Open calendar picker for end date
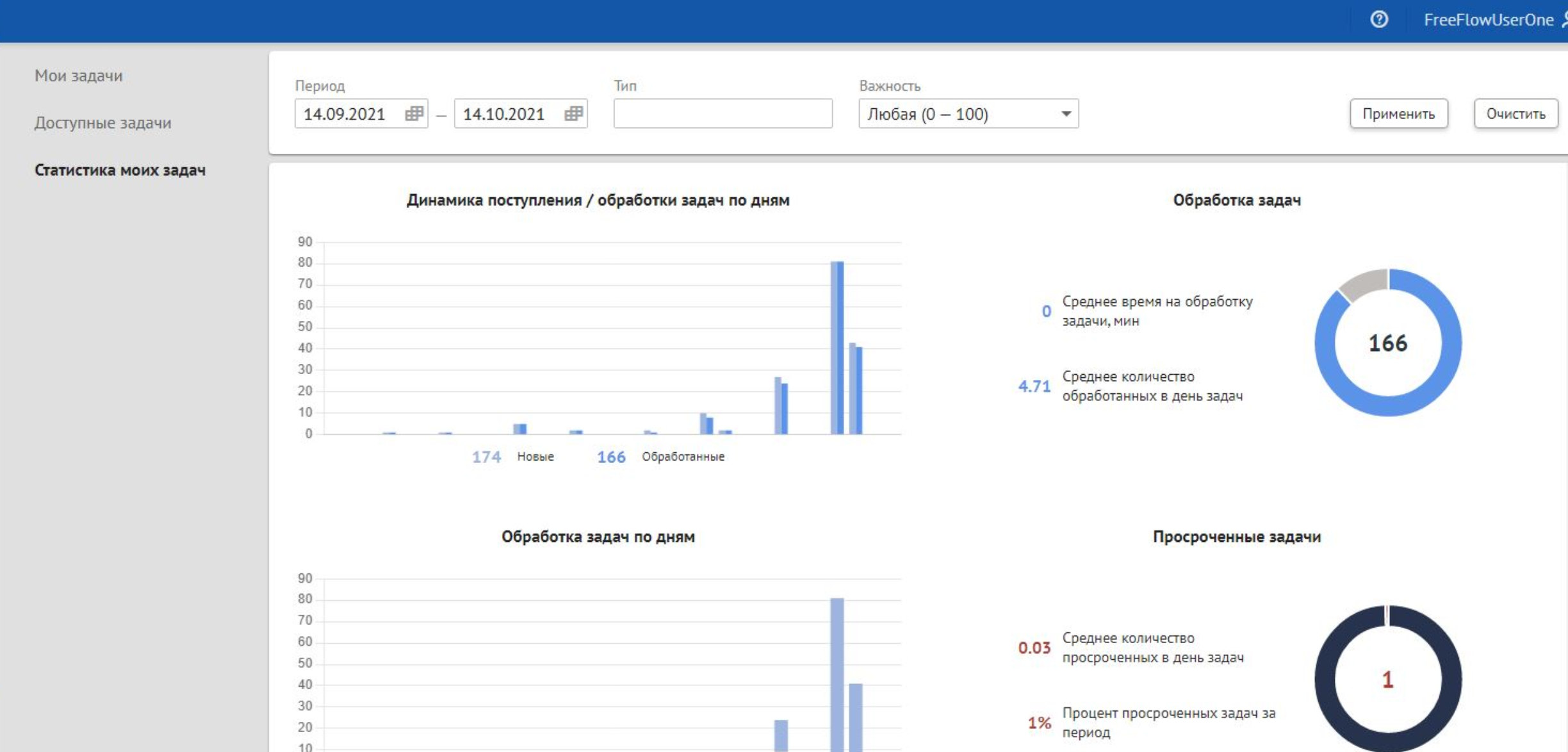The width and height of the screenshot is (1568, 752). click(x=573, y=113)
